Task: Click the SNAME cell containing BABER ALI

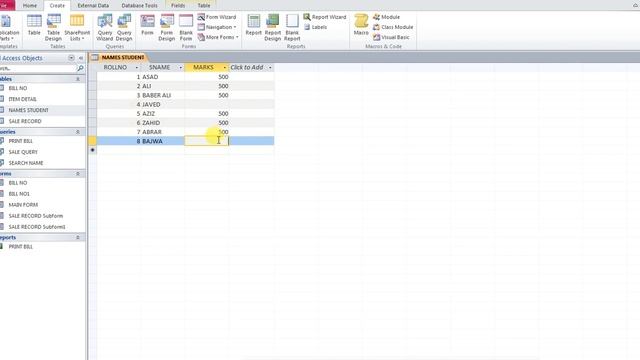Action: pos(162,95)
